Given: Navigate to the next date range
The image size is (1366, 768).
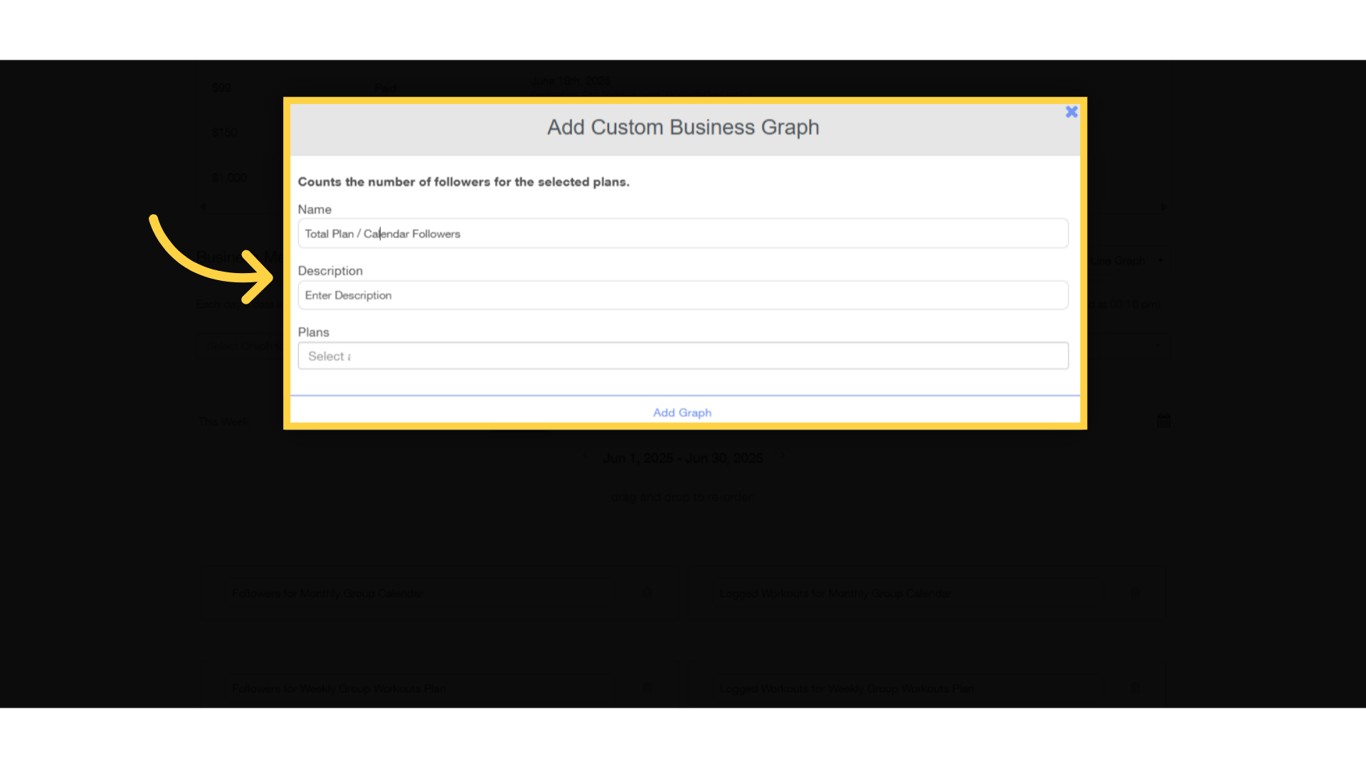Looking at the screenshot, I should (x=782, y=458).
